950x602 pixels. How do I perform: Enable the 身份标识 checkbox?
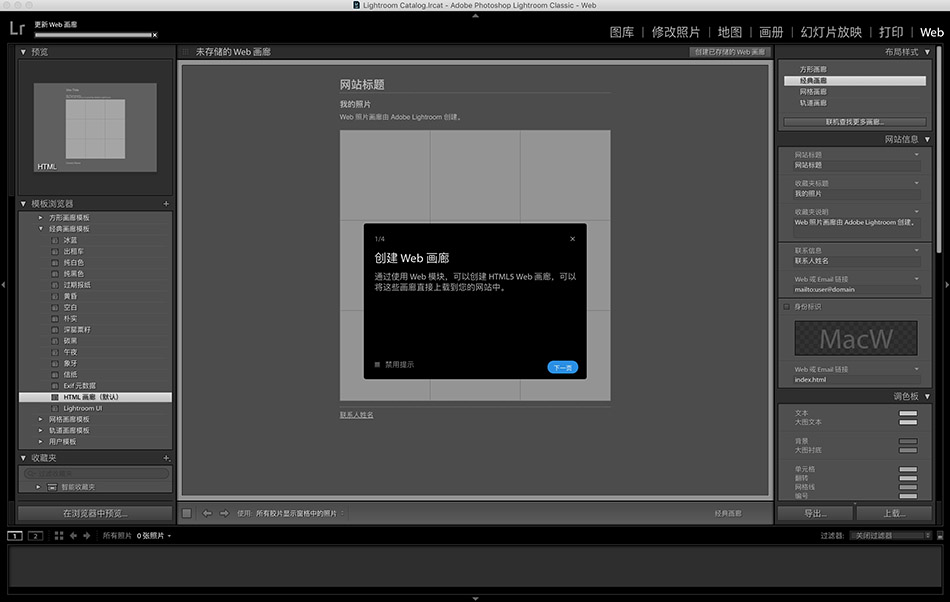click(786, 307)
